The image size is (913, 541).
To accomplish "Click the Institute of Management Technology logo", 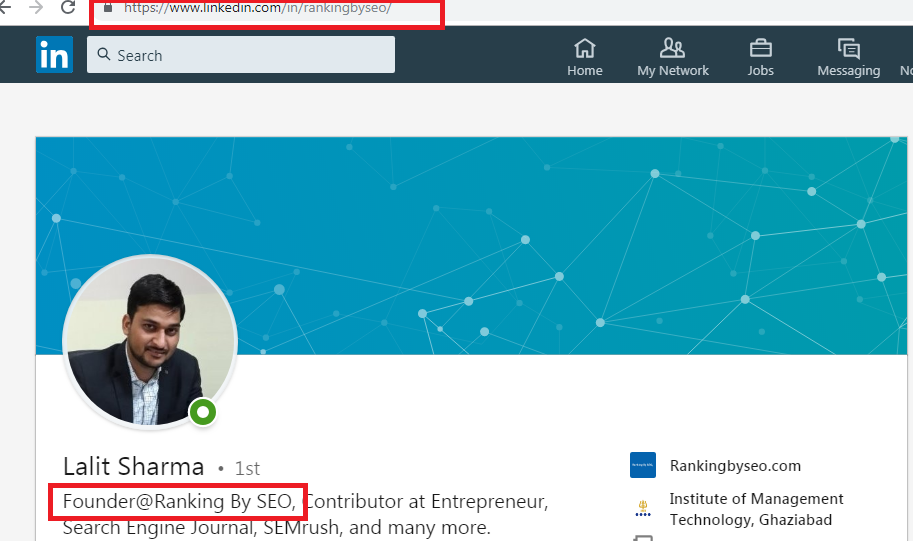I will (643, 509).
